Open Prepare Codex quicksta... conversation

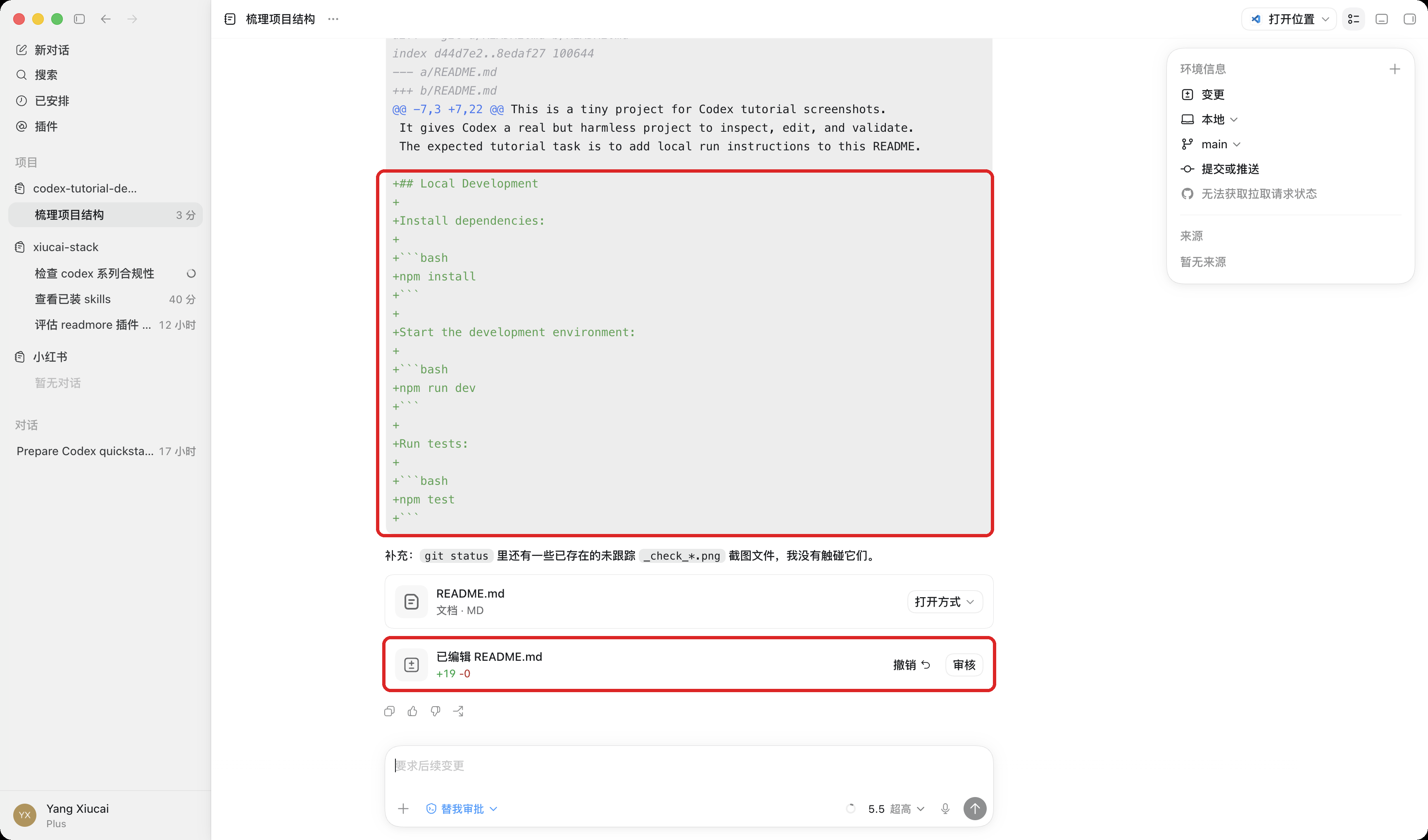pos(105,451)
